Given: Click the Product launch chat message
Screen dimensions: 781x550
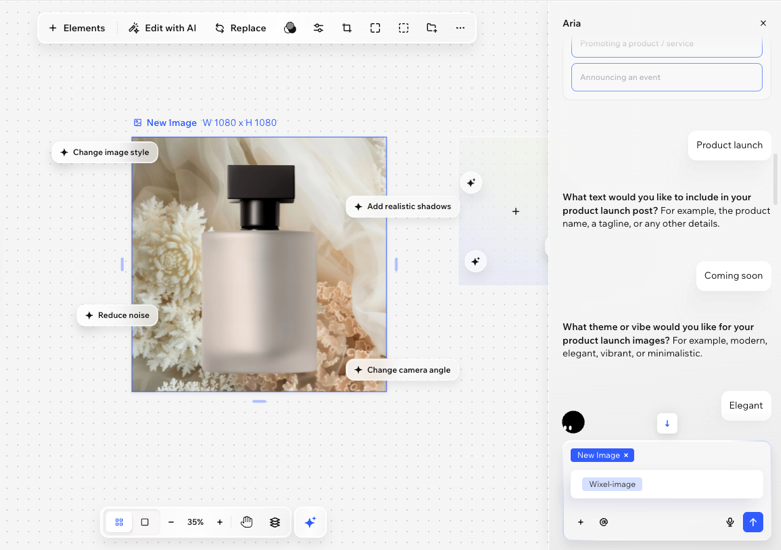Looking at the screenshot, I should pyautogui.click(x=729, y=145).
